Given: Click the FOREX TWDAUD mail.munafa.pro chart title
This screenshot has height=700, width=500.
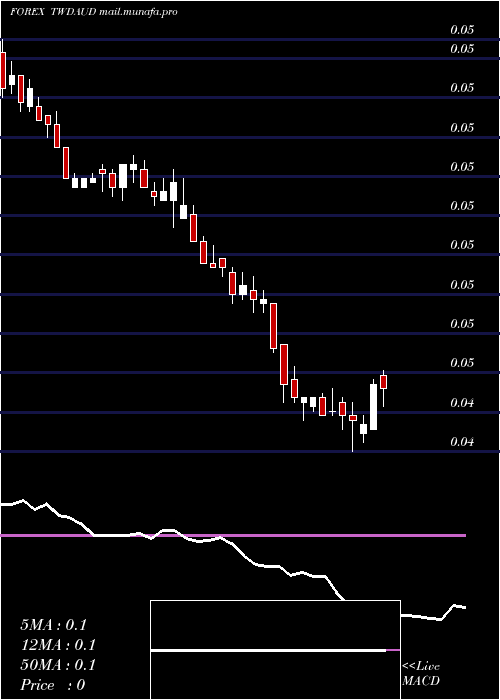Looking at the screenshot, I should pos(94,12).
